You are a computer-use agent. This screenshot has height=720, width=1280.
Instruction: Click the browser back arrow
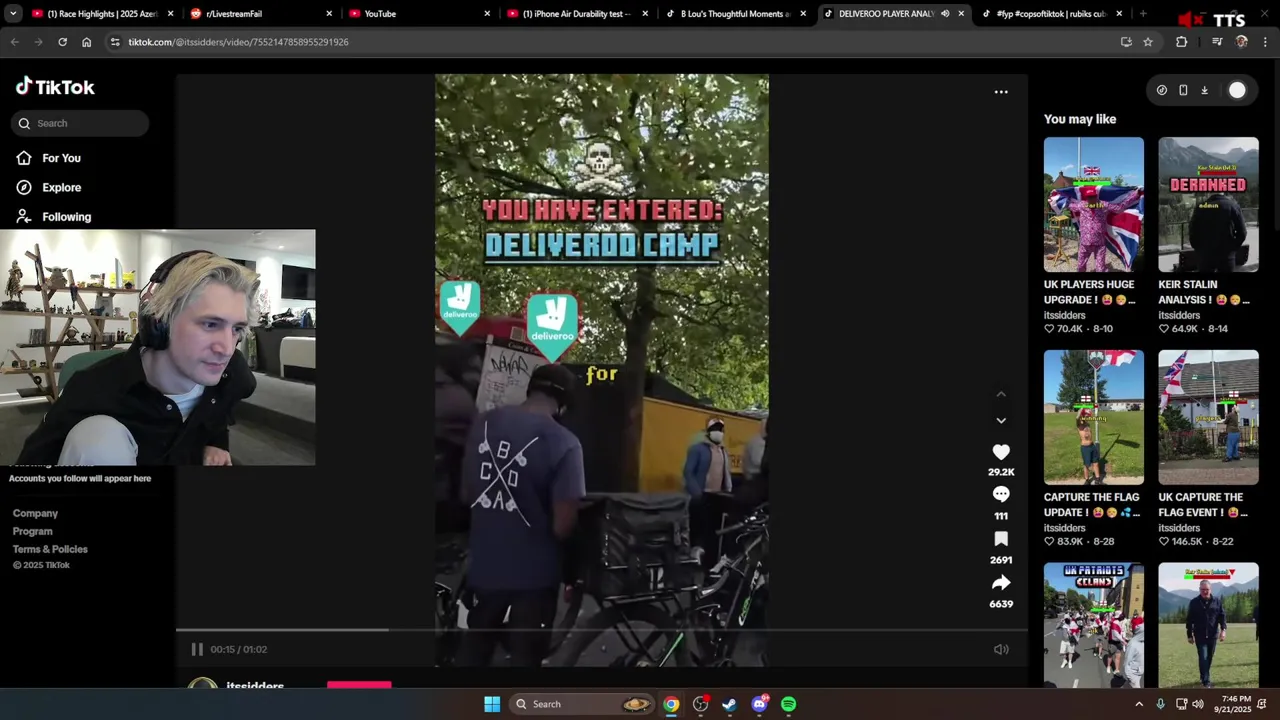pyautogui.click(x=14, y=42)
